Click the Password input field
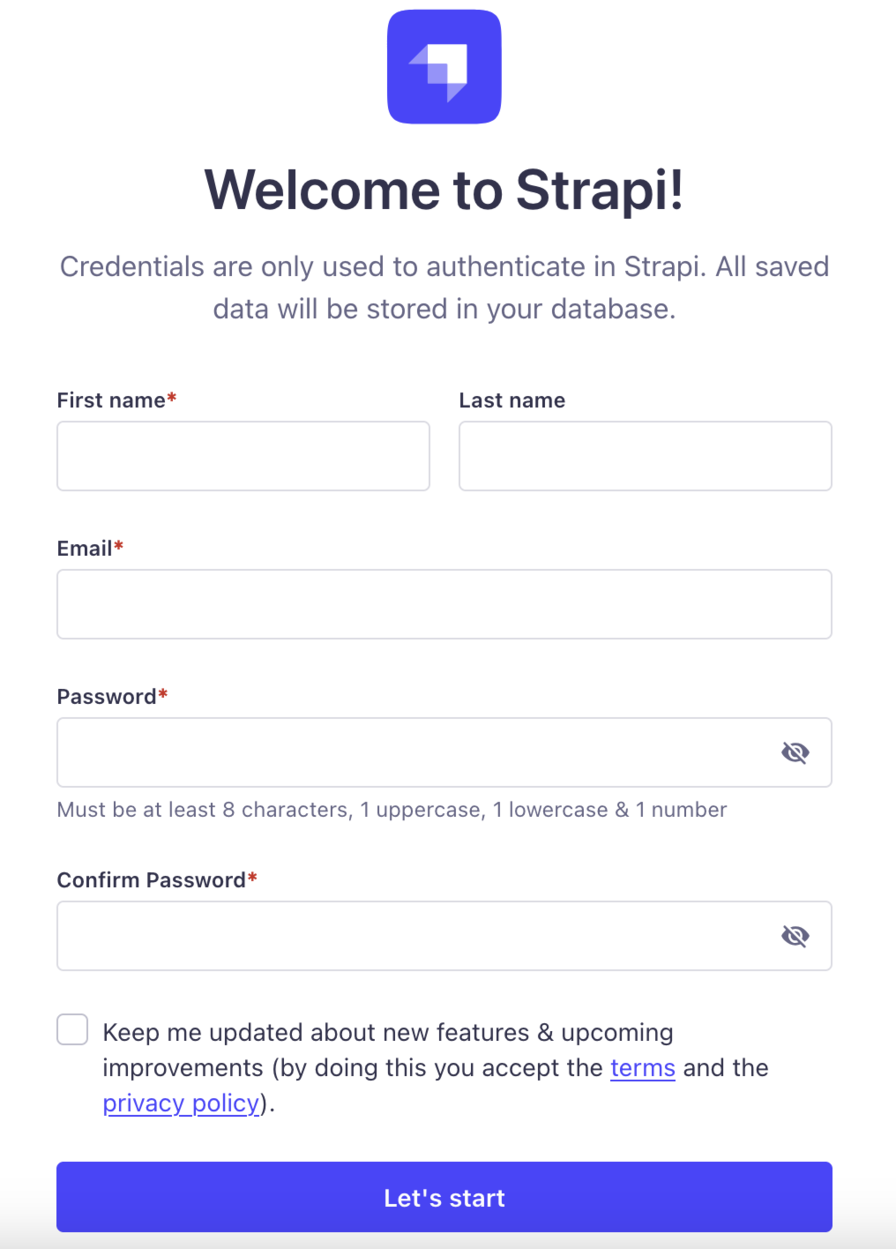This screenshot has width=896, height=1249. 400,752
